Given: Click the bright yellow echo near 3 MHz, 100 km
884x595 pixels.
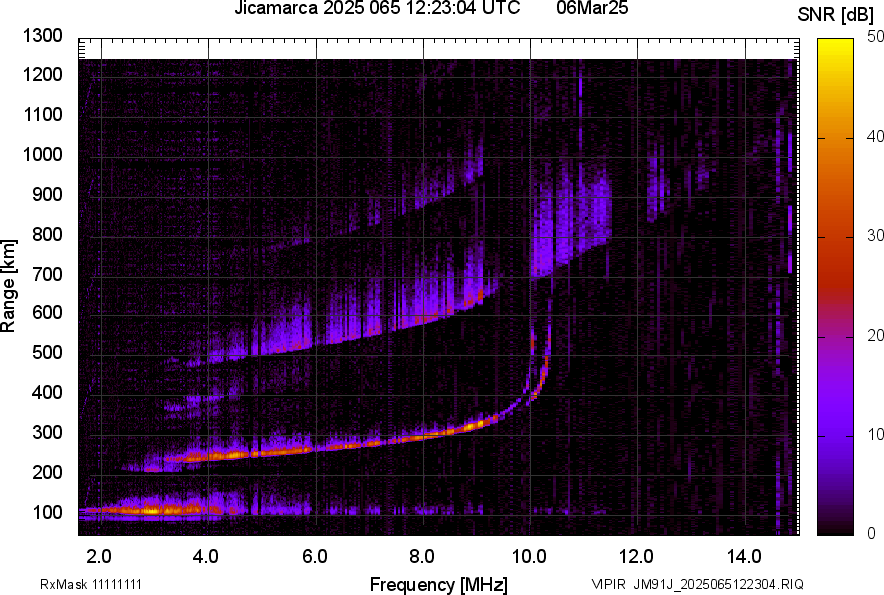Looking at the screenshot, I should [150, 510].
